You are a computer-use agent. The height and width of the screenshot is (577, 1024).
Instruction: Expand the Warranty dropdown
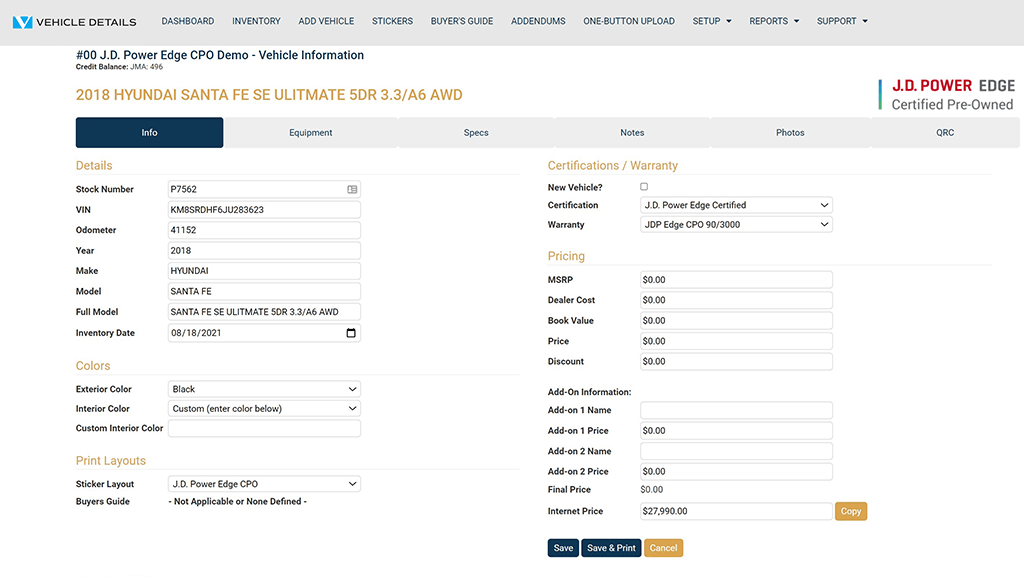(736, 225)
